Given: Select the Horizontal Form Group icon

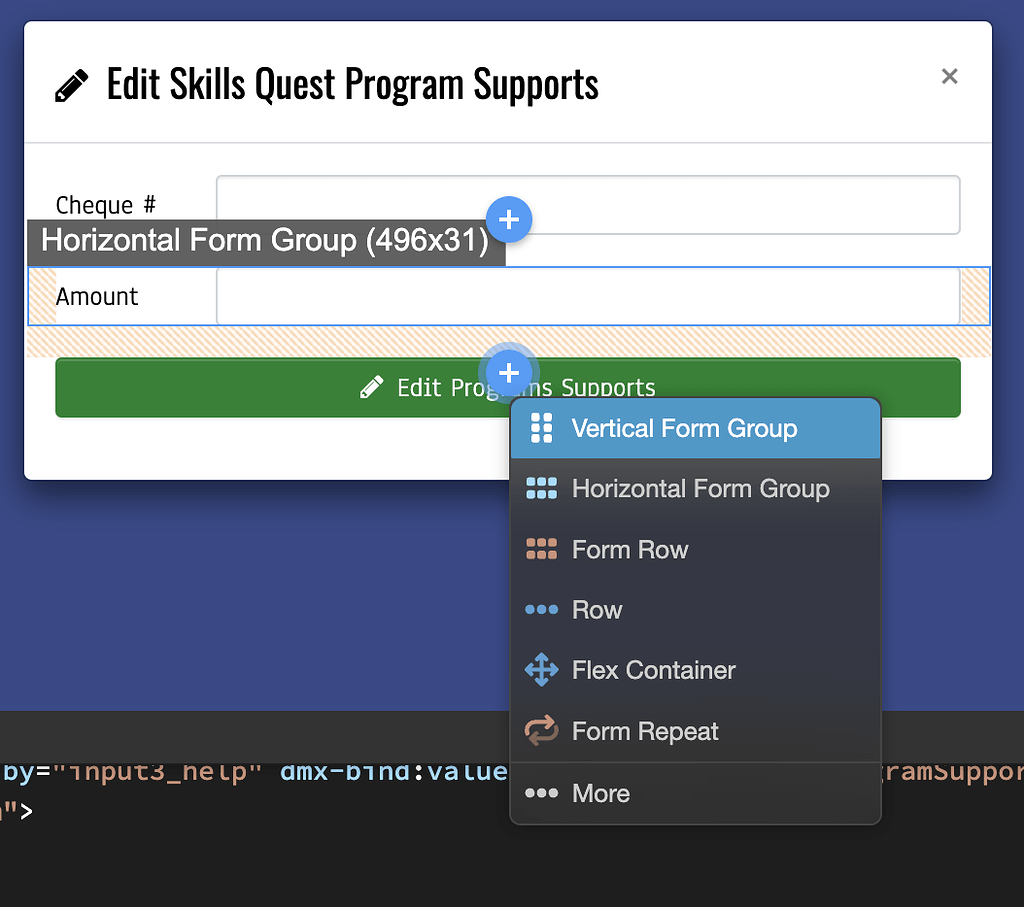Looking at the screenshot, I should pos(542,489).
